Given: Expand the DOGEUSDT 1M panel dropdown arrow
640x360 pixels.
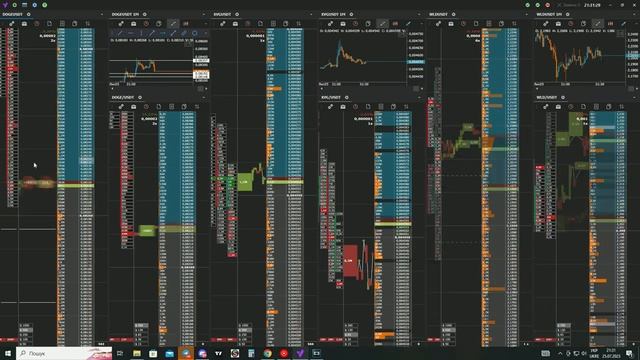Looking at the screenshot, I should coord(204,14).
